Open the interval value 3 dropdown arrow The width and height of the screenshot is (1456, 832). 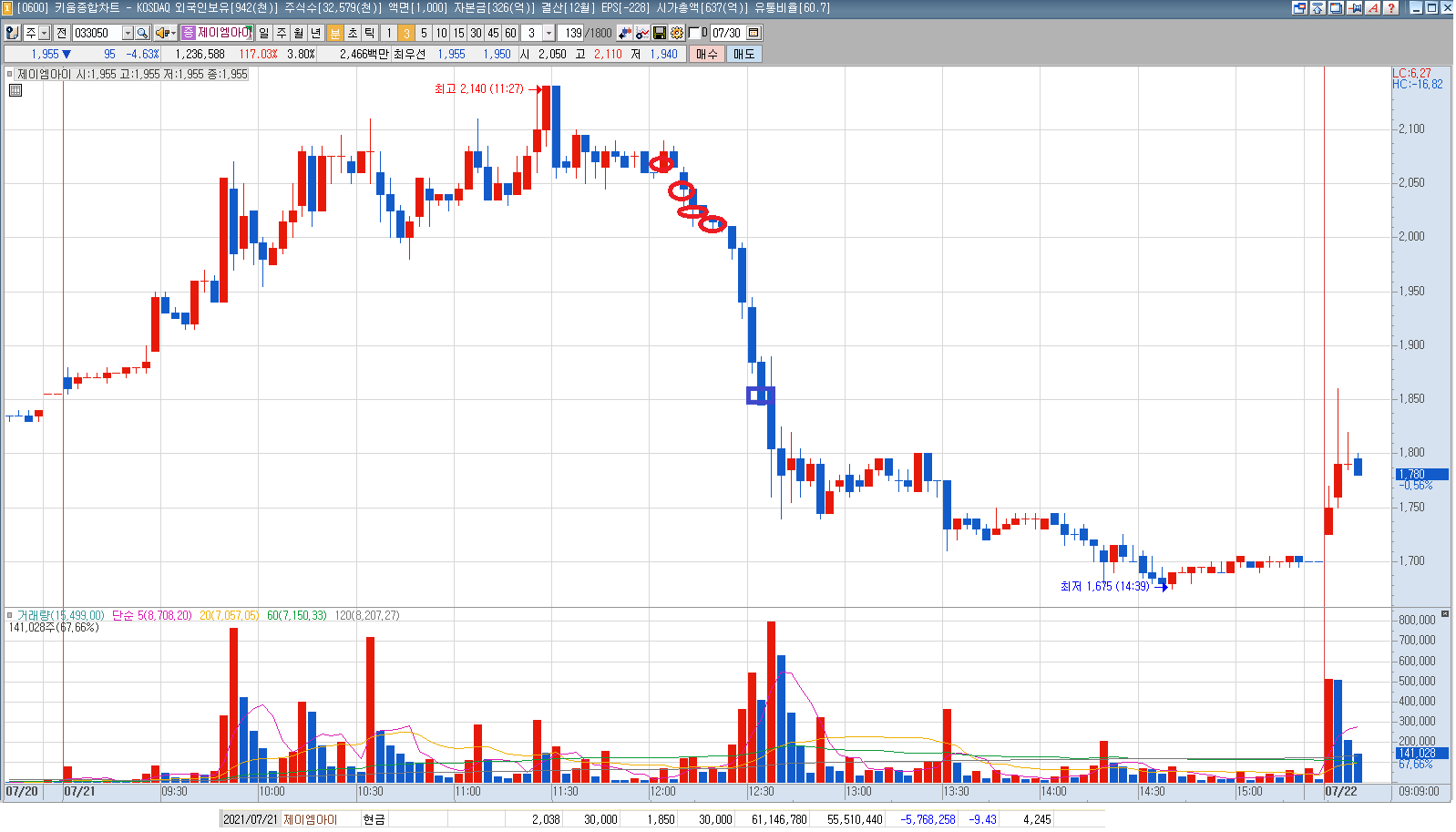click(549, 33)
